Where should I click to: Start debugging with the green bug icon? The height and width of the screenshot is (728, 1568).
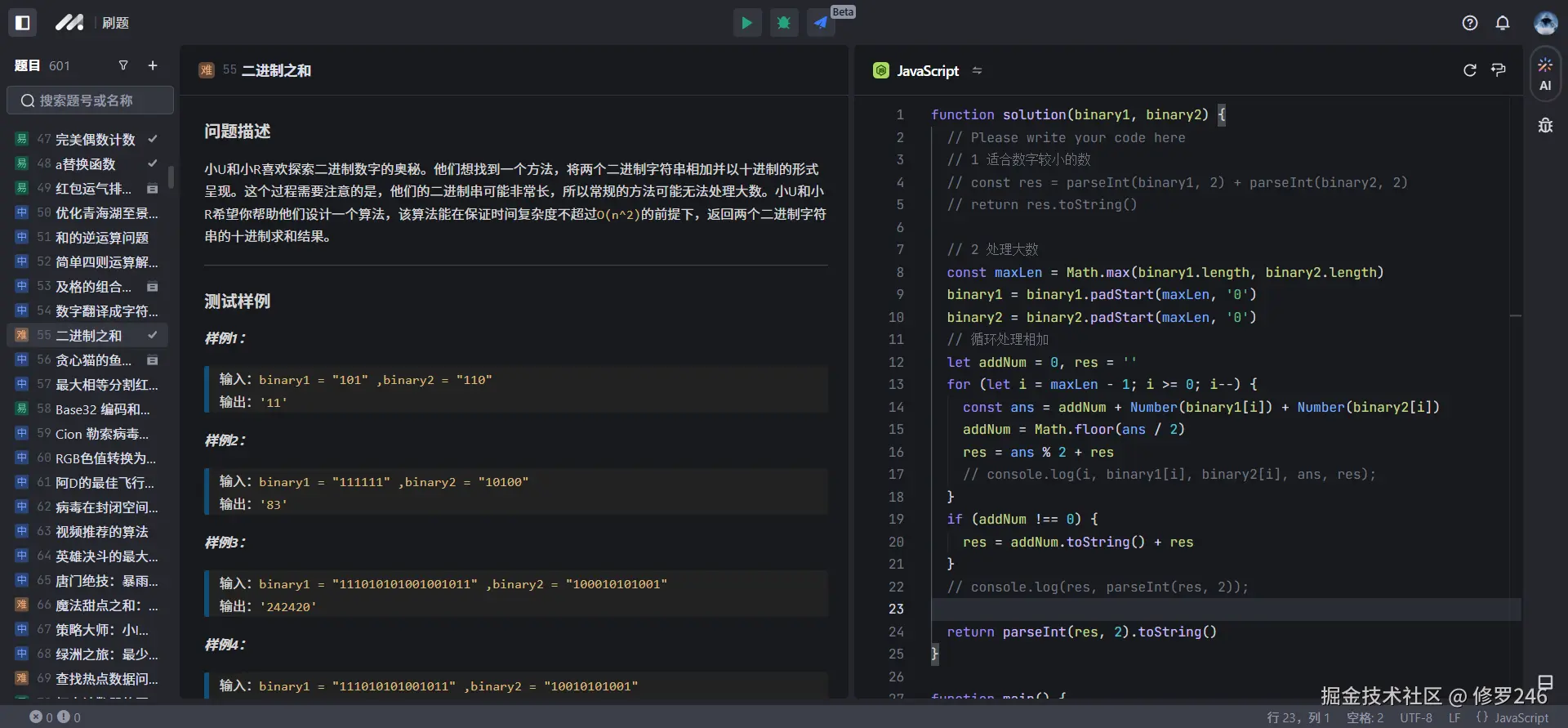(784, 23)
